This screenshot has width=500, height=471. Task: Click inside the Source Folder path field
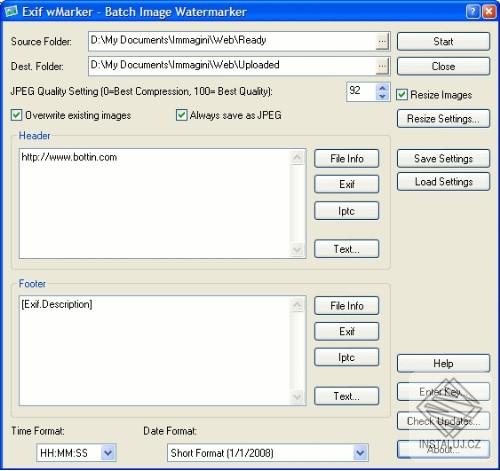pos(232,42)
